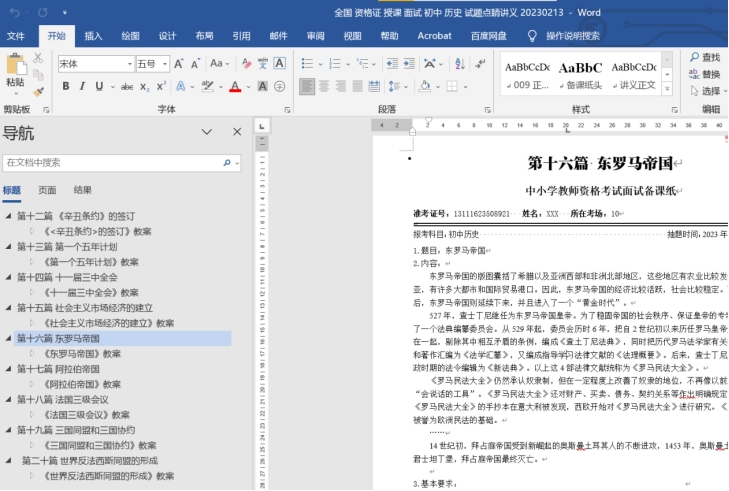Toggle strikethrough text formatting

127,87
